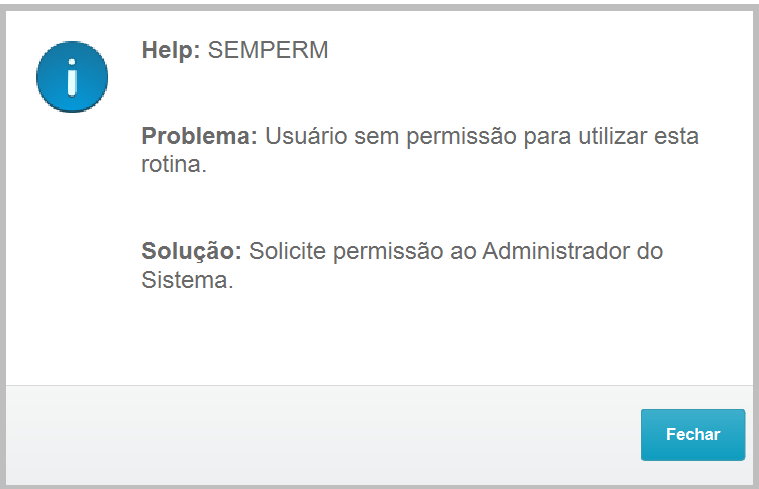Click the gray footer bar left of Fechar
Viewport: 759px width, 489px height.
tap(320, 435)
